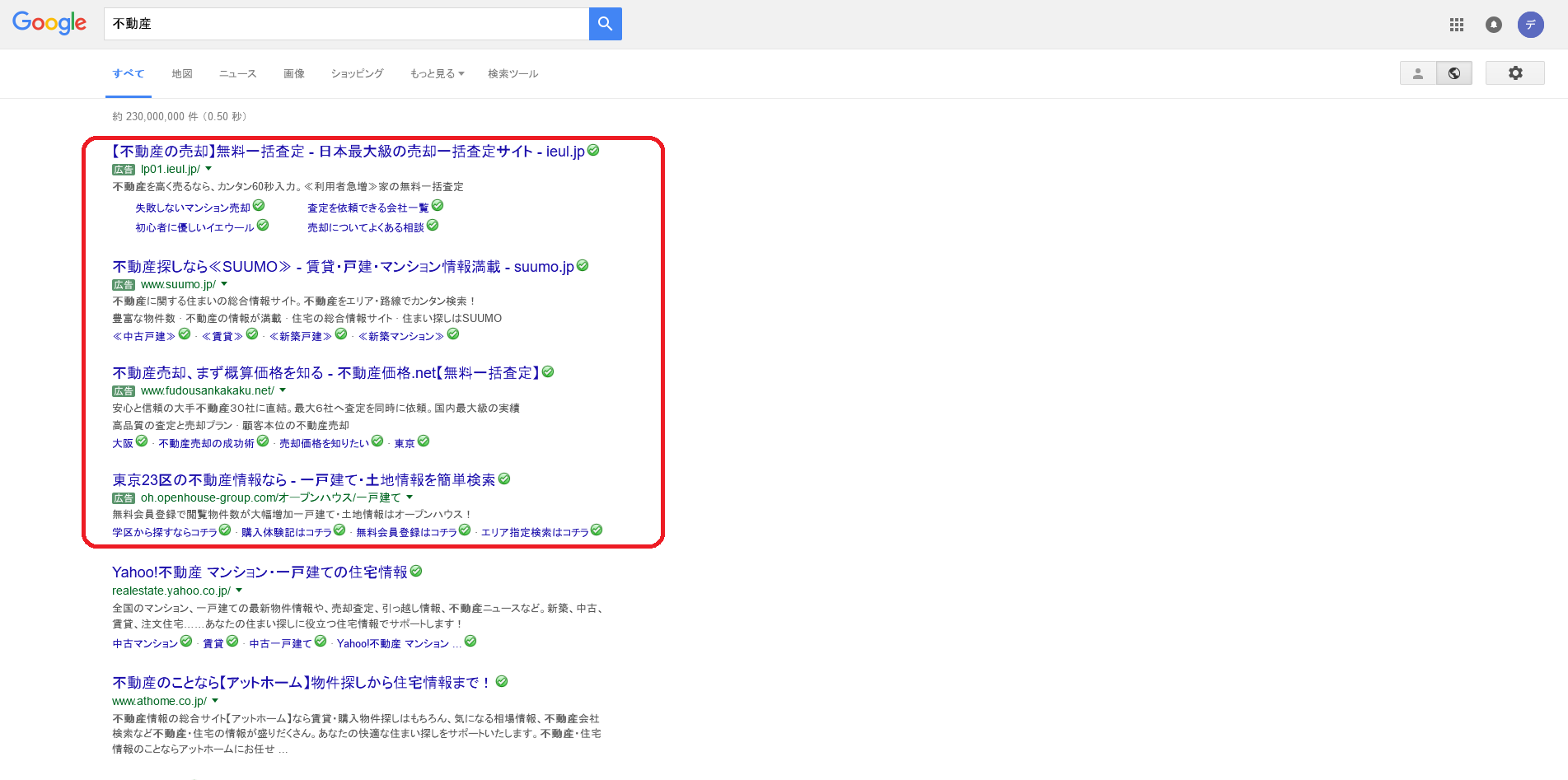The height and width of the screenshot is (780, 1568).
Task: Click safety badge beside 不動産価格.net title
Action: click(548, 371)
